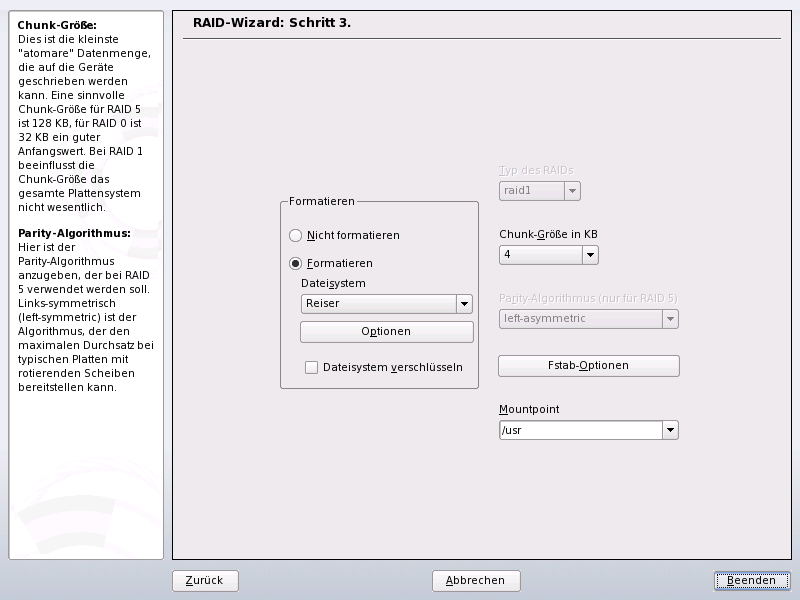
Task: Enable "Dateisystem verschlüsseln" checkbox
Action: coord(312,367)
